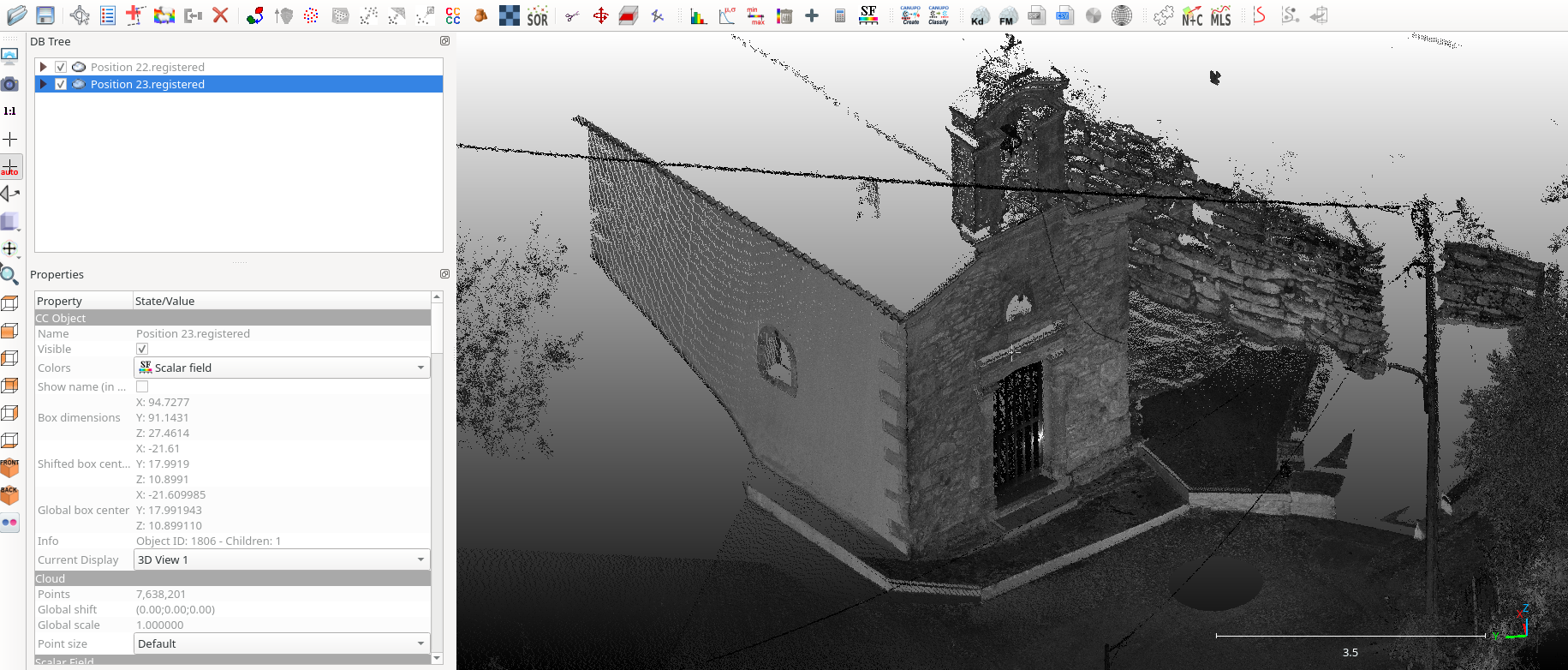Activate the translate/rotate tool

click(x=601, y=15)
